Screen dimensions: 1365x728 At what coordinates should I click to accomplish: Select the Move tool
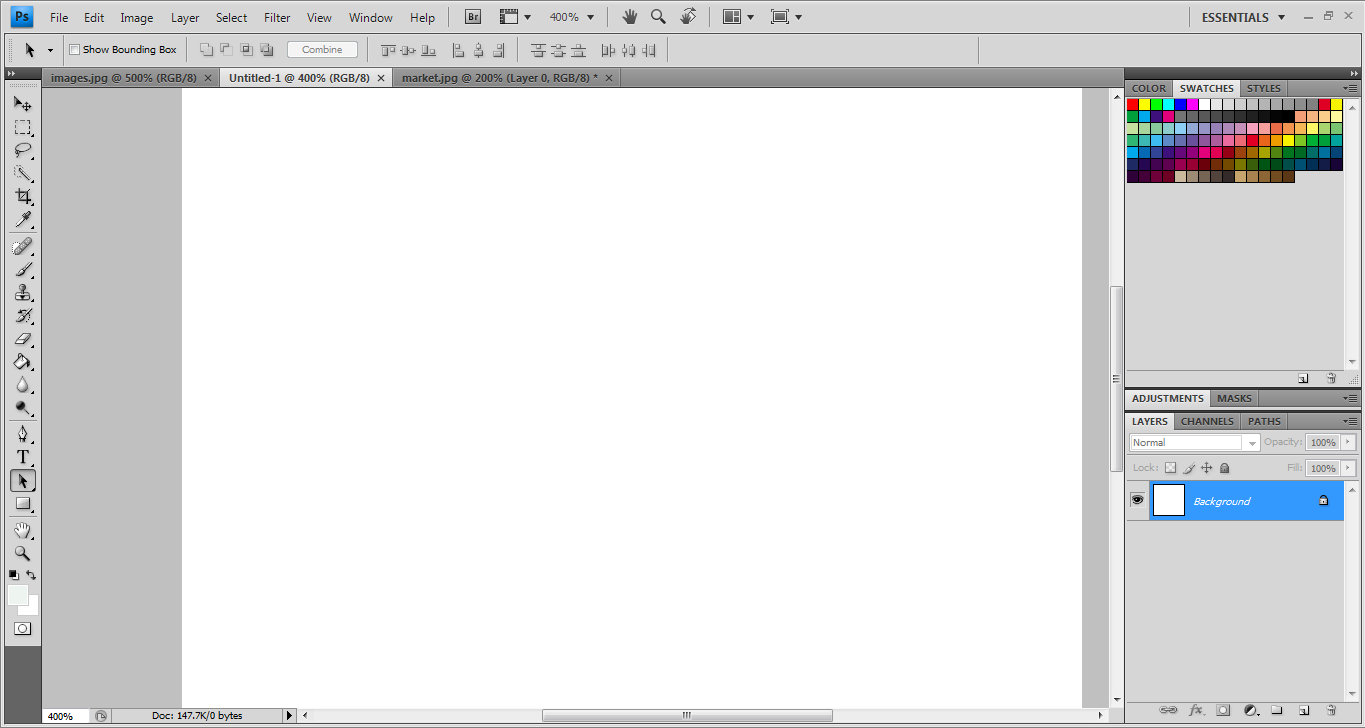[23, 103]
